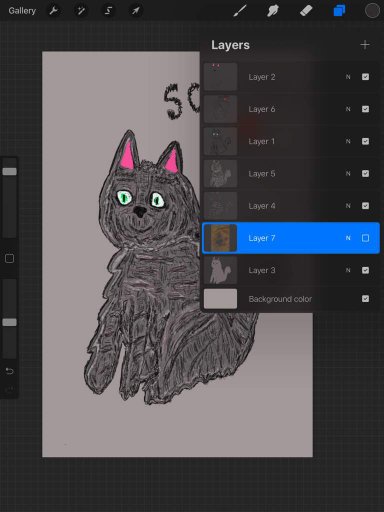Open the active color circle
Image resolution: width=384 pixels, height=512 pixels.
point(372,11)
